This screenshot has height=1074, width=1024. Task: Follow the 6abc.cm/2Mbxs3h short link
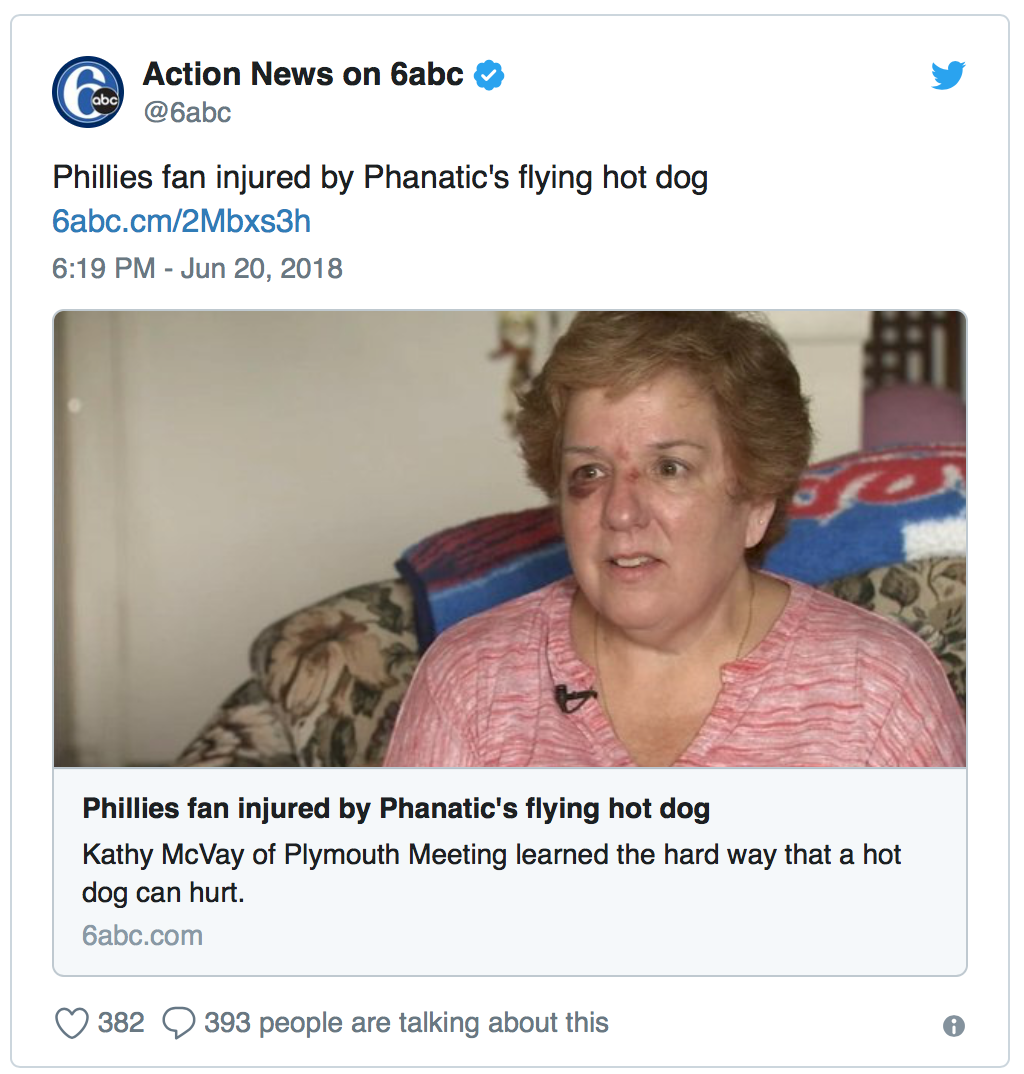tap(182, 221)
